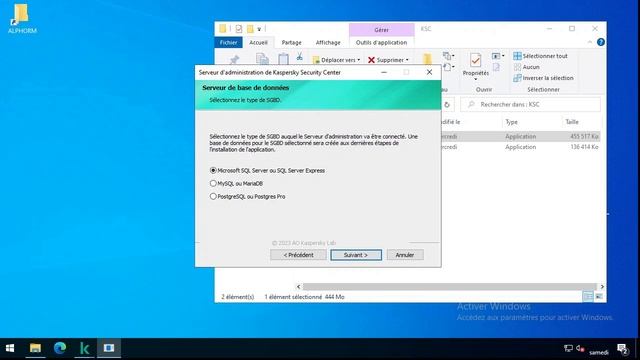Screen dimensions: 640x360
Task: Click the quick access new folder icon in titlebar
Action: [x=250, y=29]
